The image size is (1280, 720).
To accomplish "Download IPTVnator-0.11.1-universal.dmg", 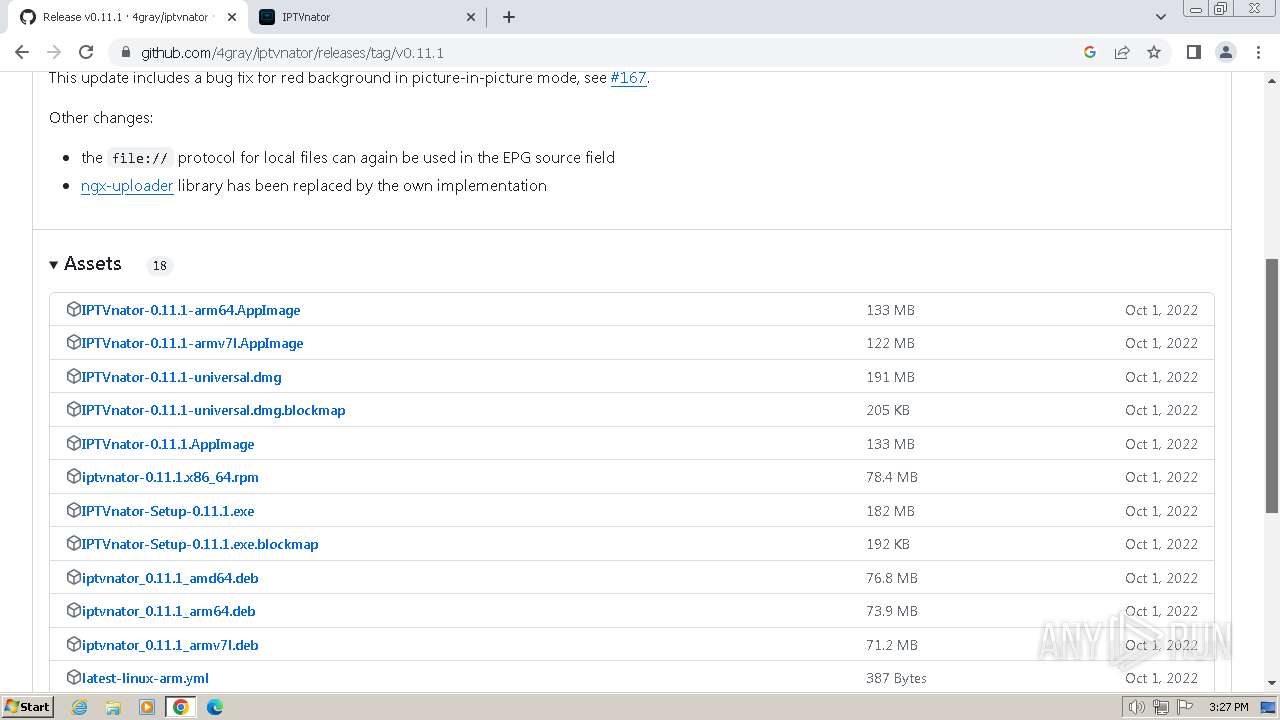I will coord(182,377).
